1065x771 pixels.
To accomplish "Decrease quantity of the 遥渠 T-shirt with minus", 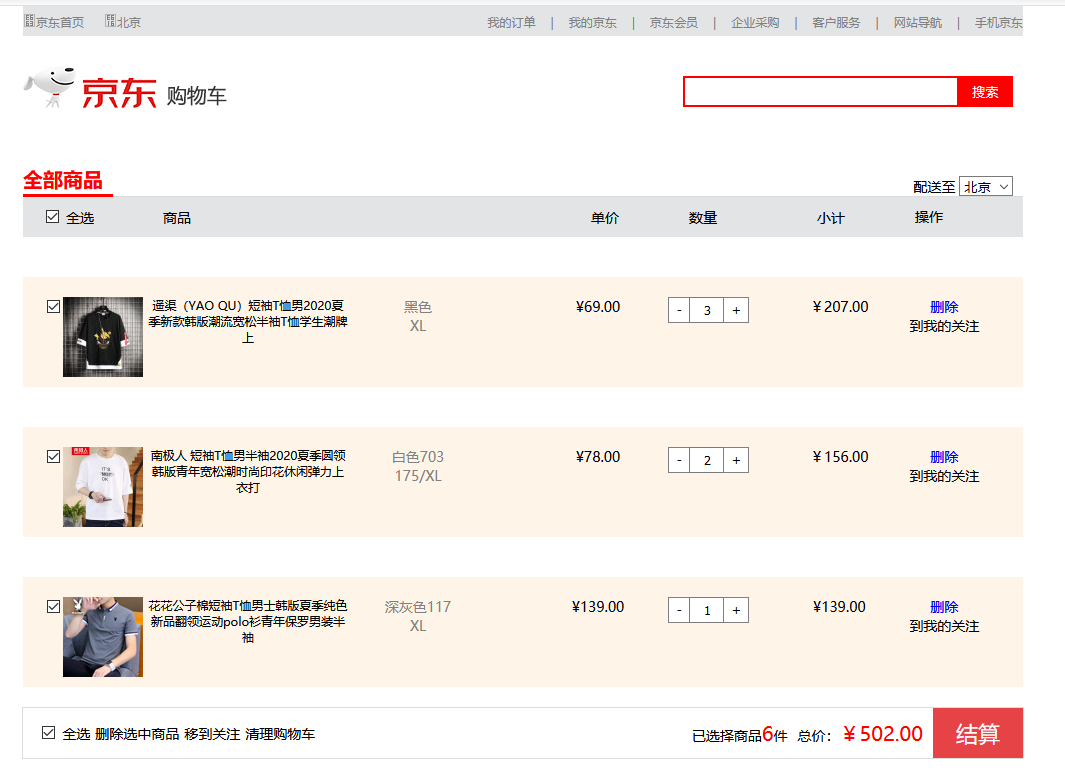I will pyautogui.click(x=679, y=310).
